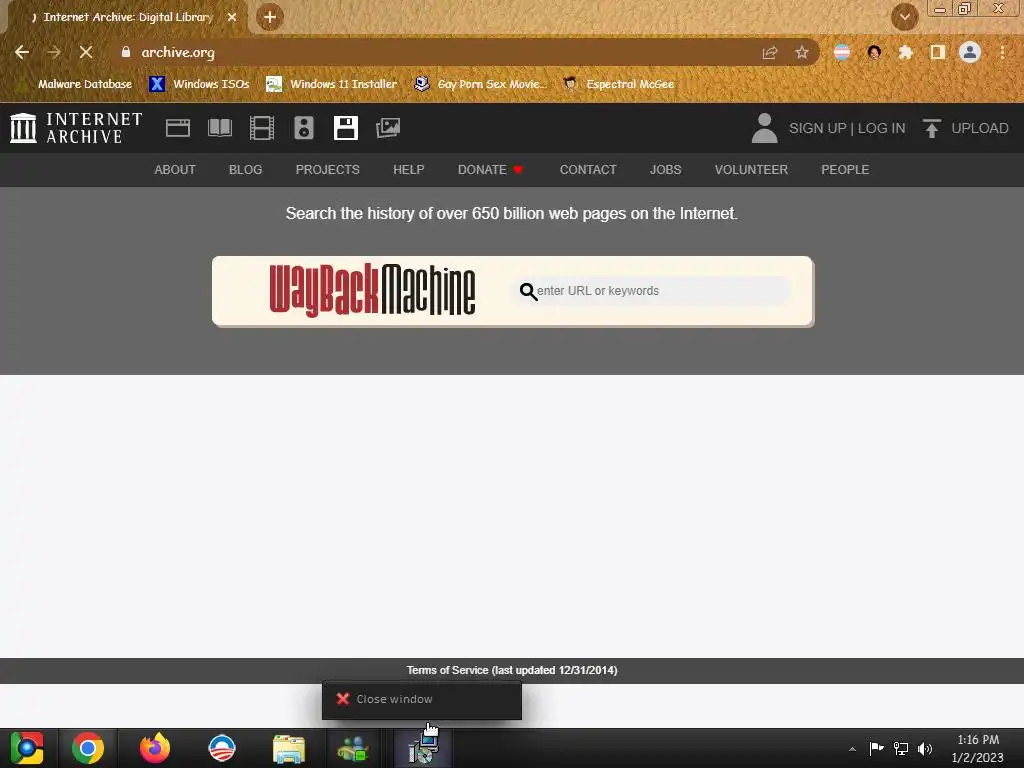Open the HELP menu item
Viewport: 1024px width, 768px height.
(x=409, y=170)
